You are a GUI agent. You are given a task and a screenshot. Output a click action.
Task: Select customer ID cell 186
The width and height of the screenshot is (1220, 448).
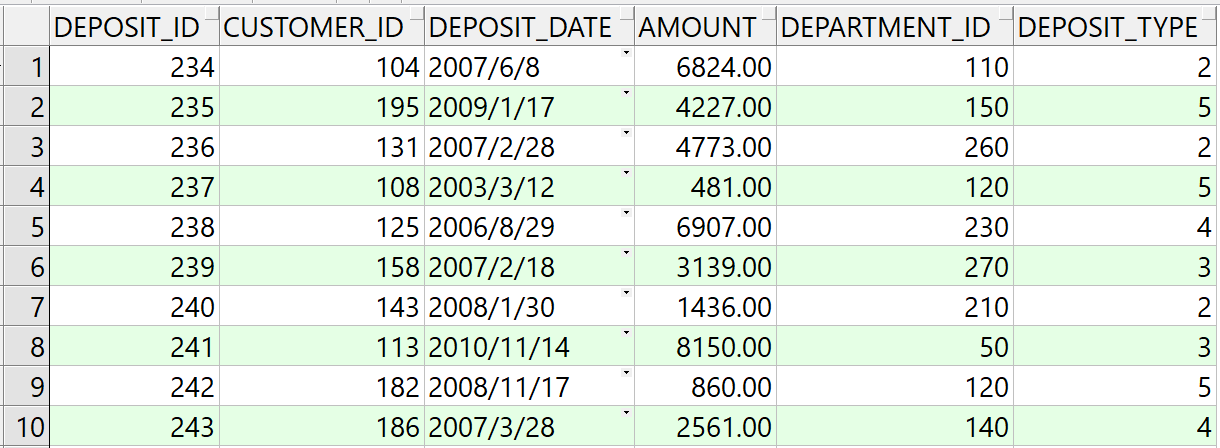click(322, 428)
